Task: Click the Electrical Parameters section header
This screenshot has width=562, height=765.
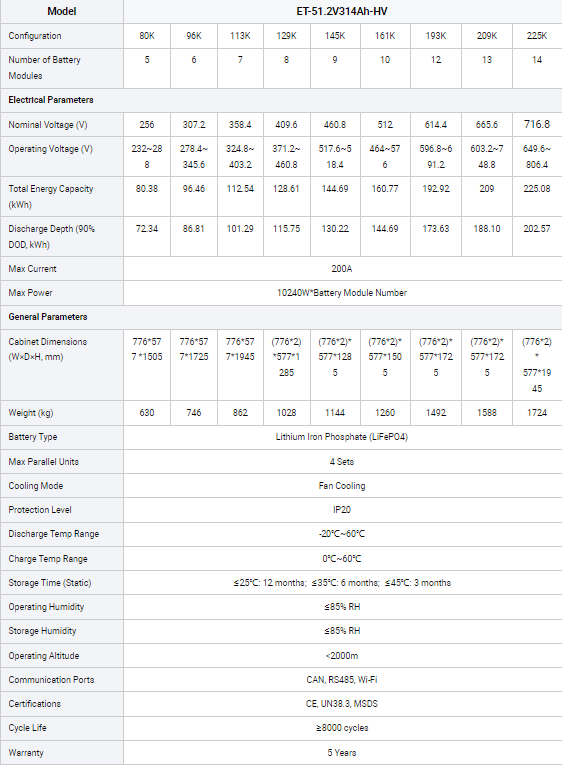Action: 51,100
